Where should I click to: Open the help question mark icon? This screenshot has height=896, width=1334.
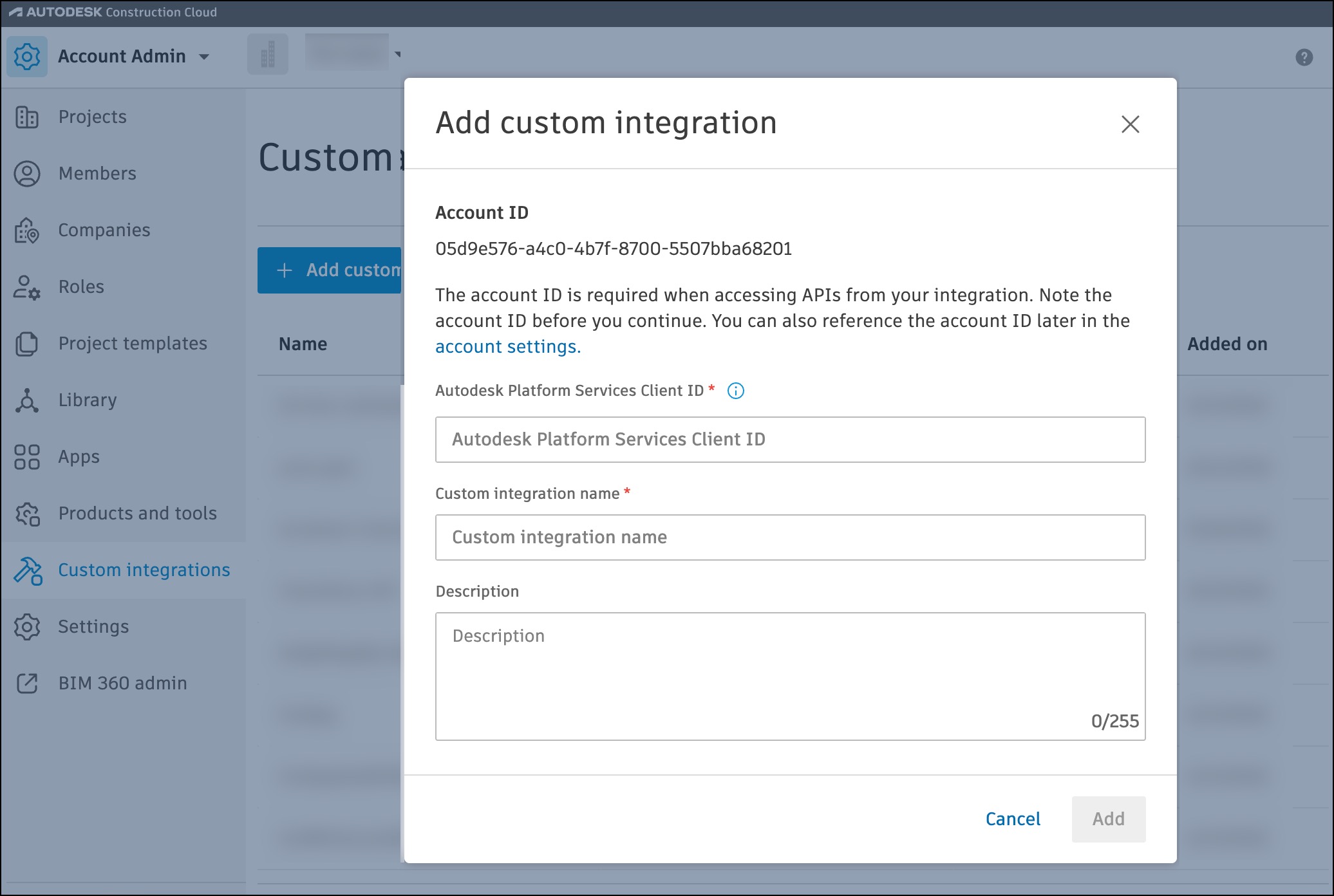point(1304,57)
